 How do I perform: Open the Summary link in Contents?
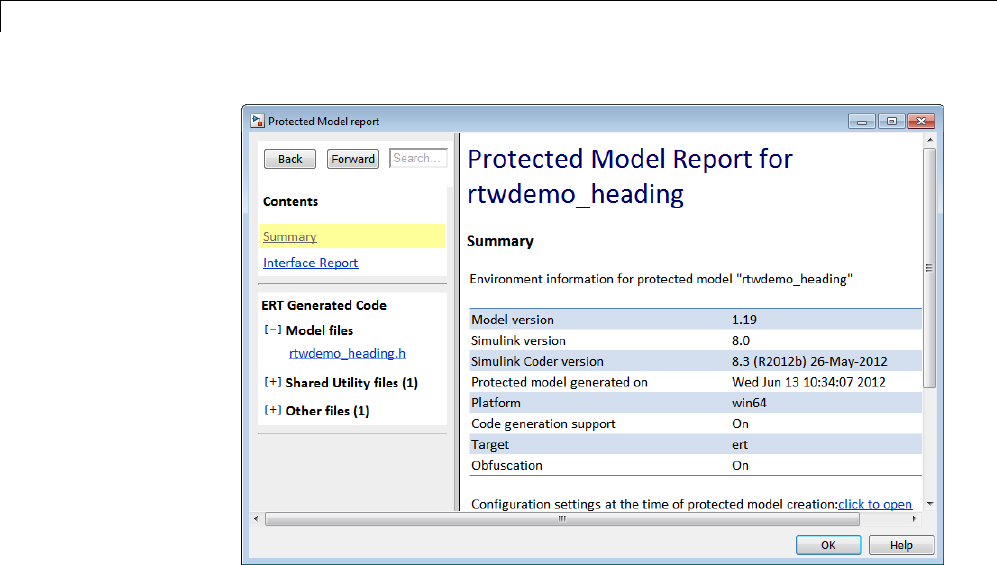point(289,236)
